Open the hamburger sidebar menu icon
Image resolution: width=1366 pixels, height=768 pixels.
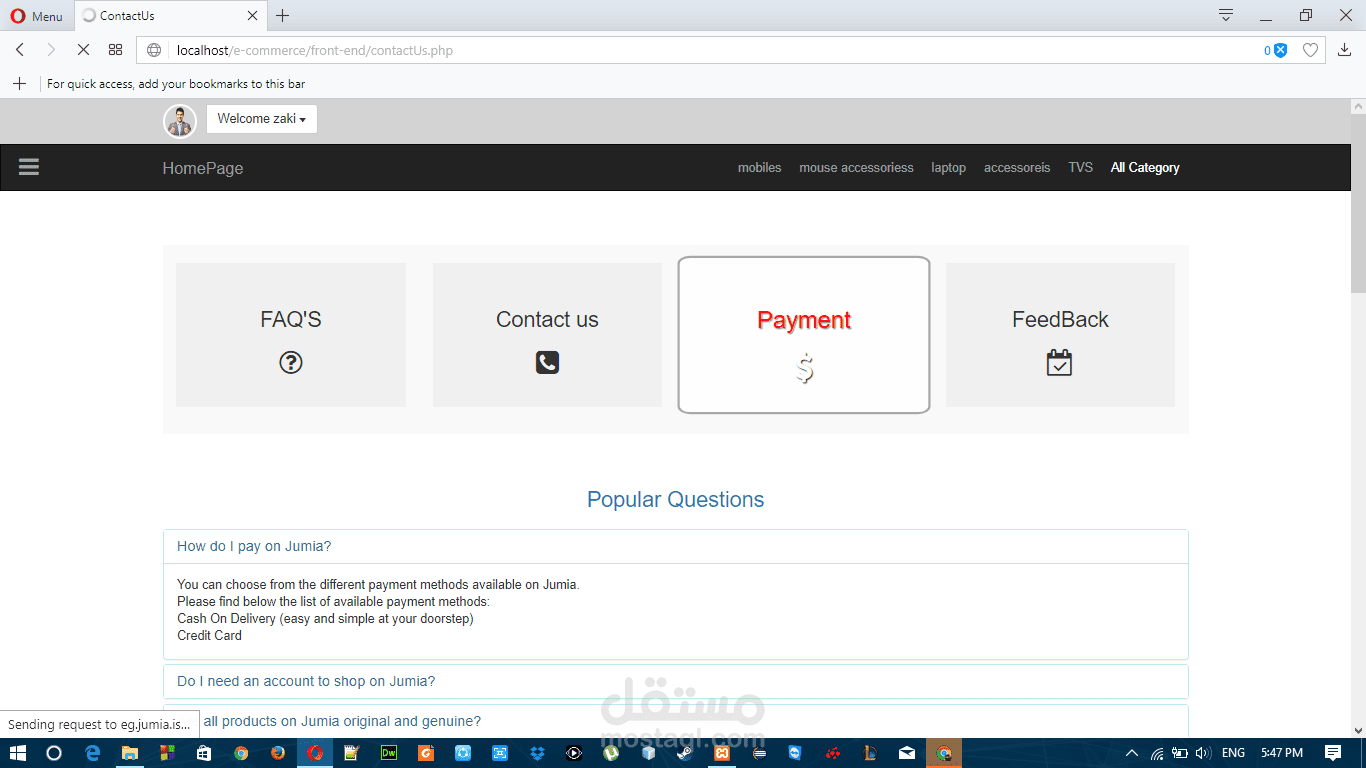pyautogui.click(x=29, y=167)
